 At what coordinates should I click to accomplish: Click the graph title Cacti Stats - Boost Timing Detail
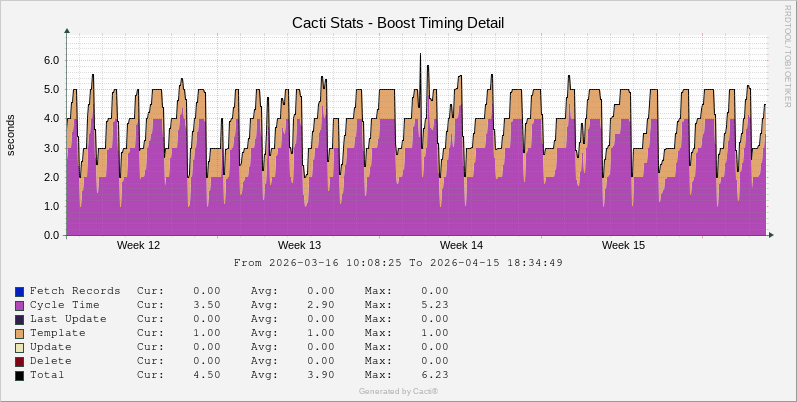click(x=398, y=22)
